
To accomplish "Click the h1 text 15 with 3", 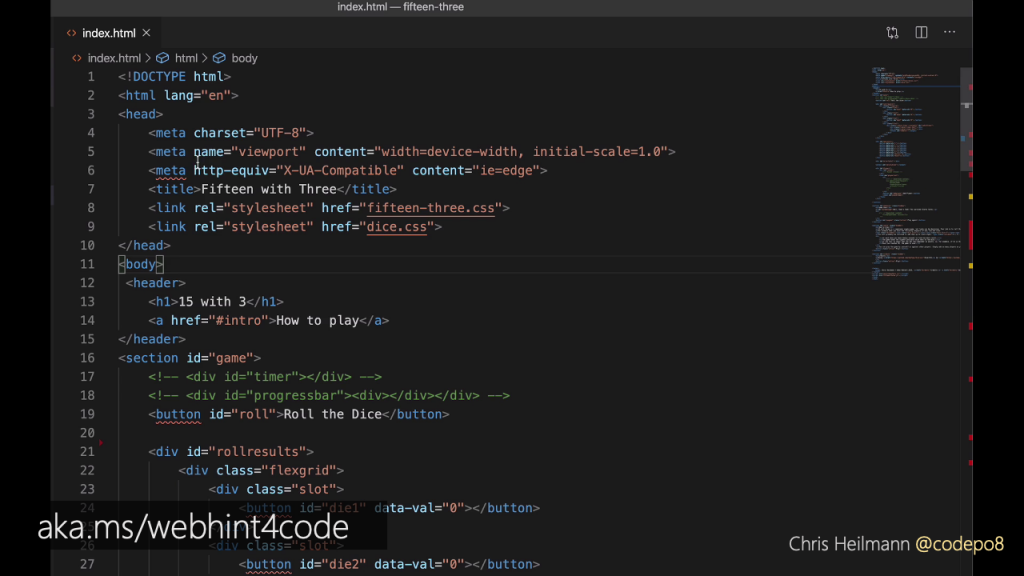I will [x=212, y=302].
